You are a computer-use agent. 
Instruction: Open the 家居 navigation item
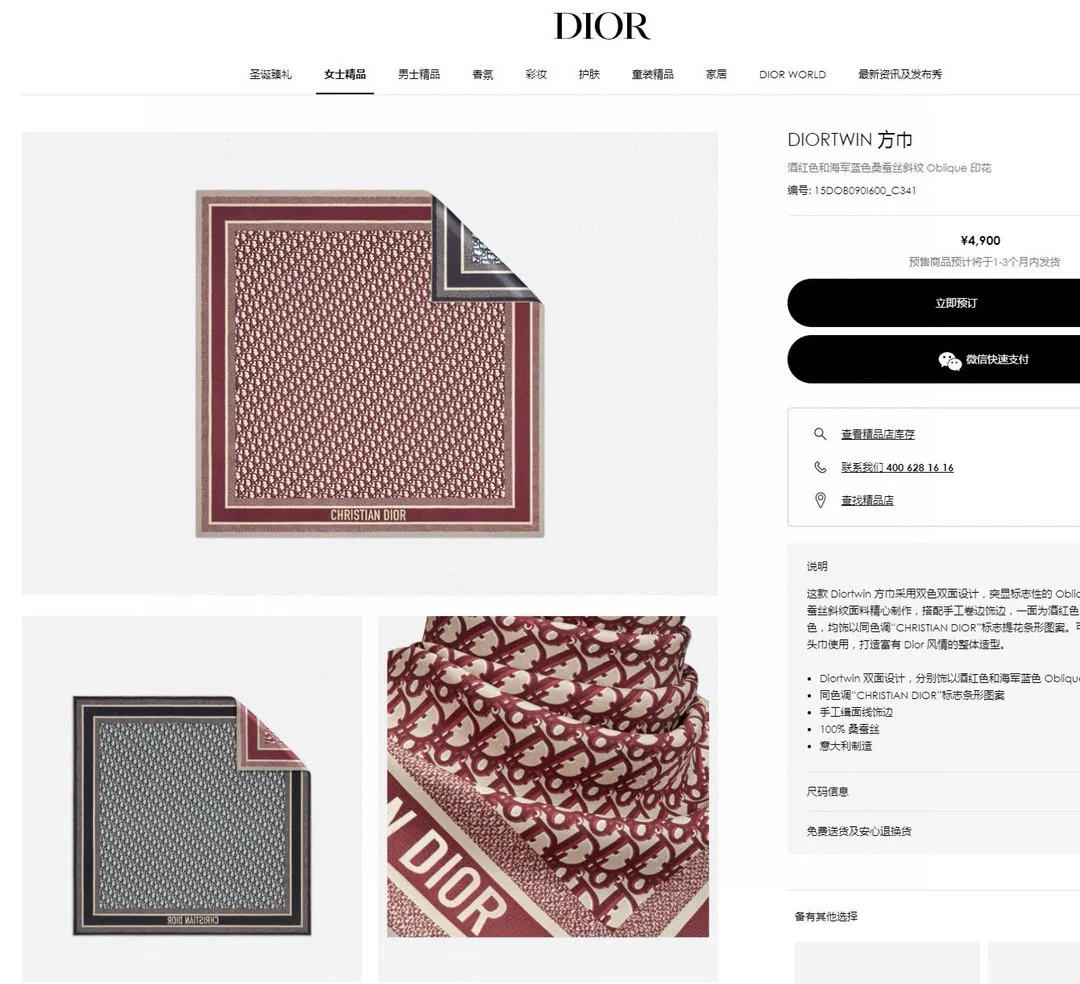[716, 74]
